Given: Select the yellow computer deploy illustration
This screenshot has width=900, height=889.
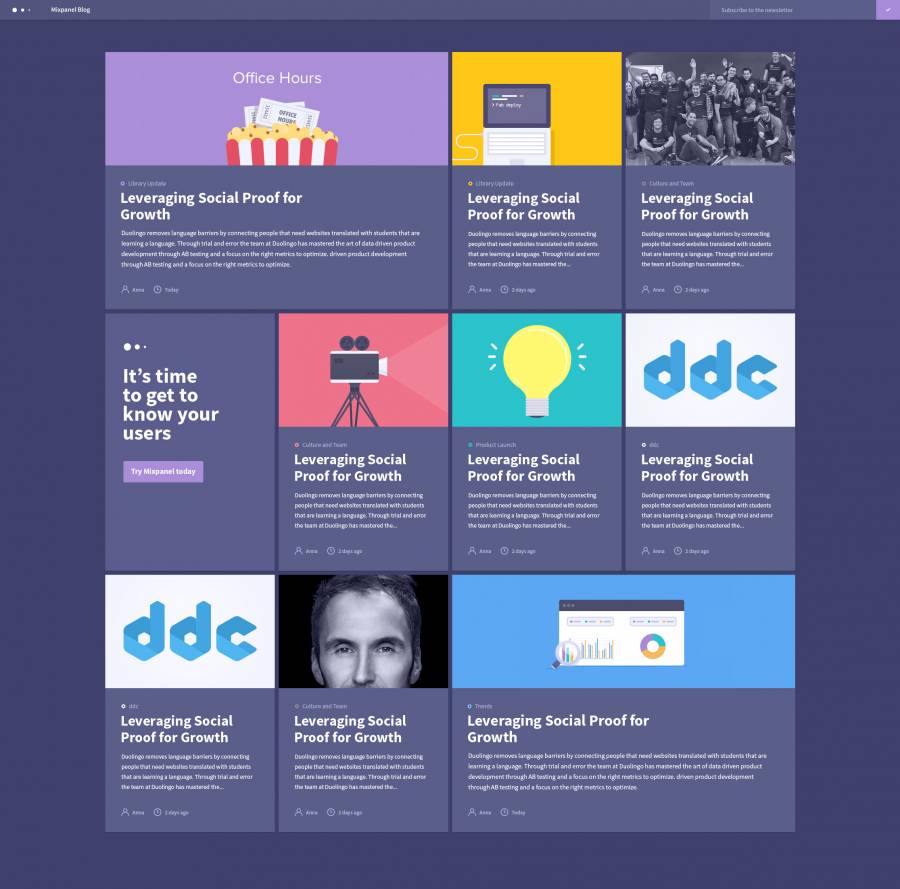Looking at the screenshot, I should (536, 108).
